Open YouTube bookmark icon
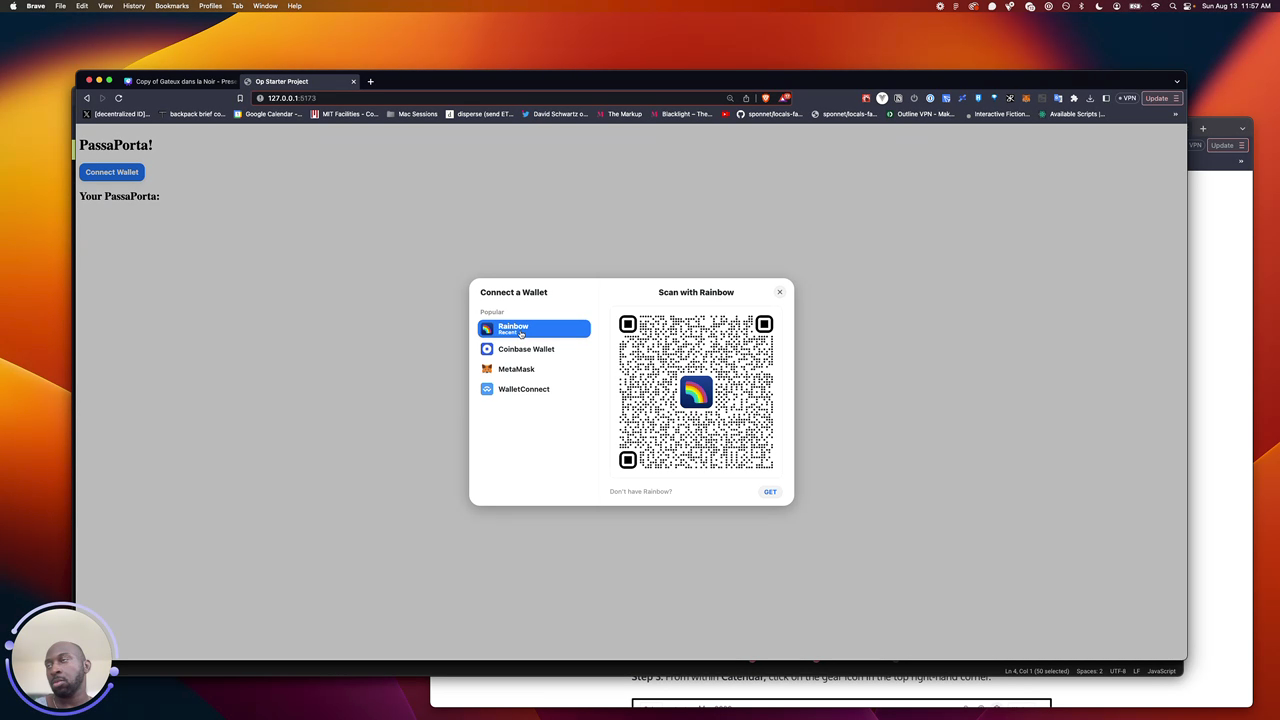The image size is (1280, 720). [x=726, y=114]
